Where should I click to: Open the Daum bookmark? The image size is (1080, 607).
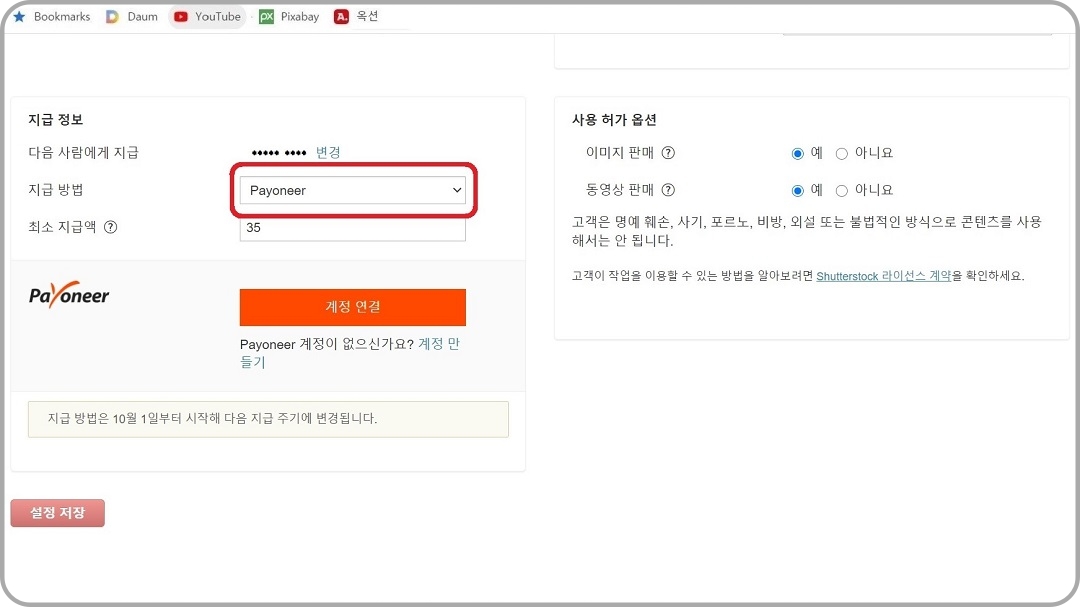click(132, 17)
